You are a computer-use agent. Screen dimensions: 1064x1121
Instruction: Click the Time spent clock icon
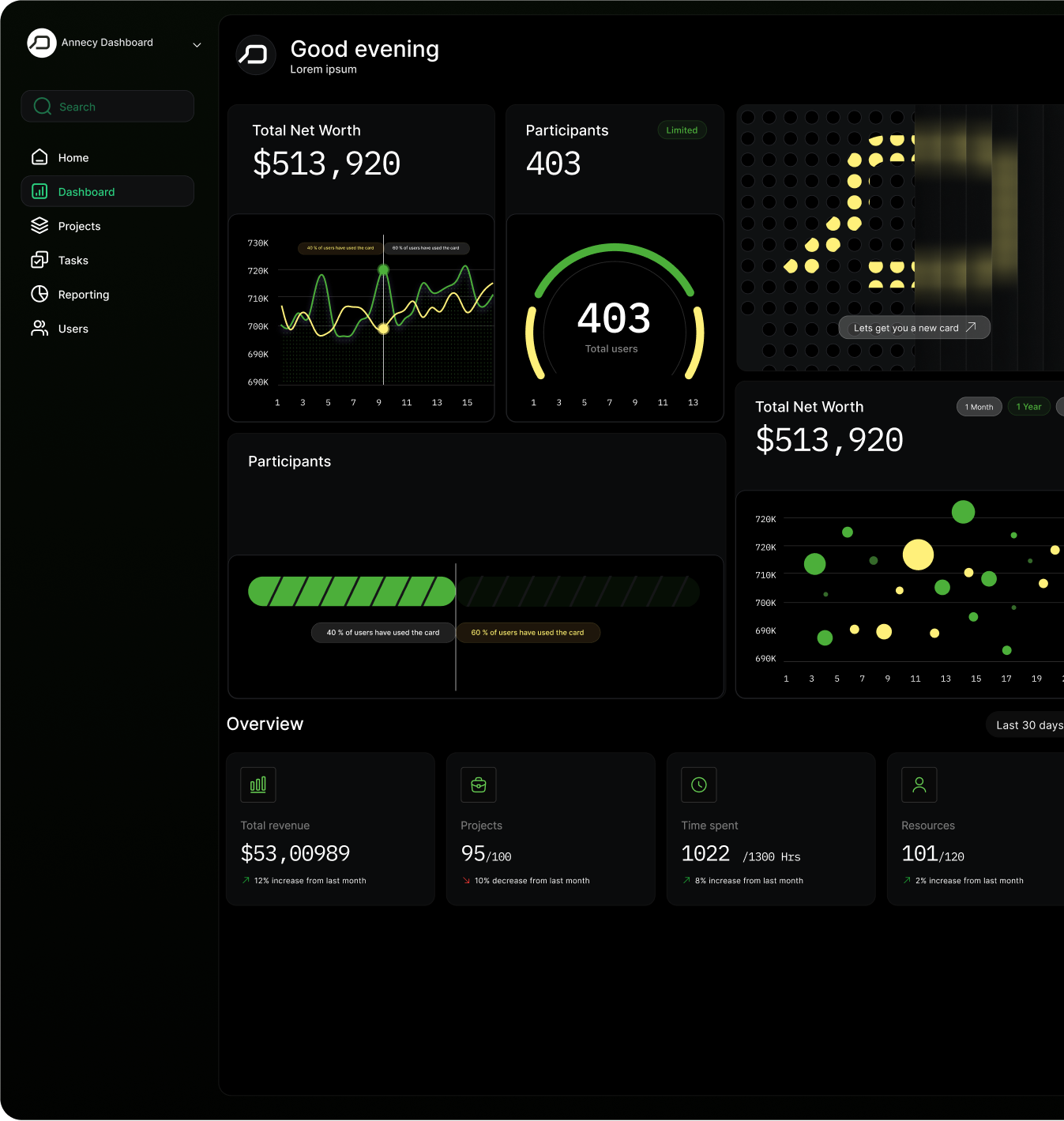click(x=698, y=784)
